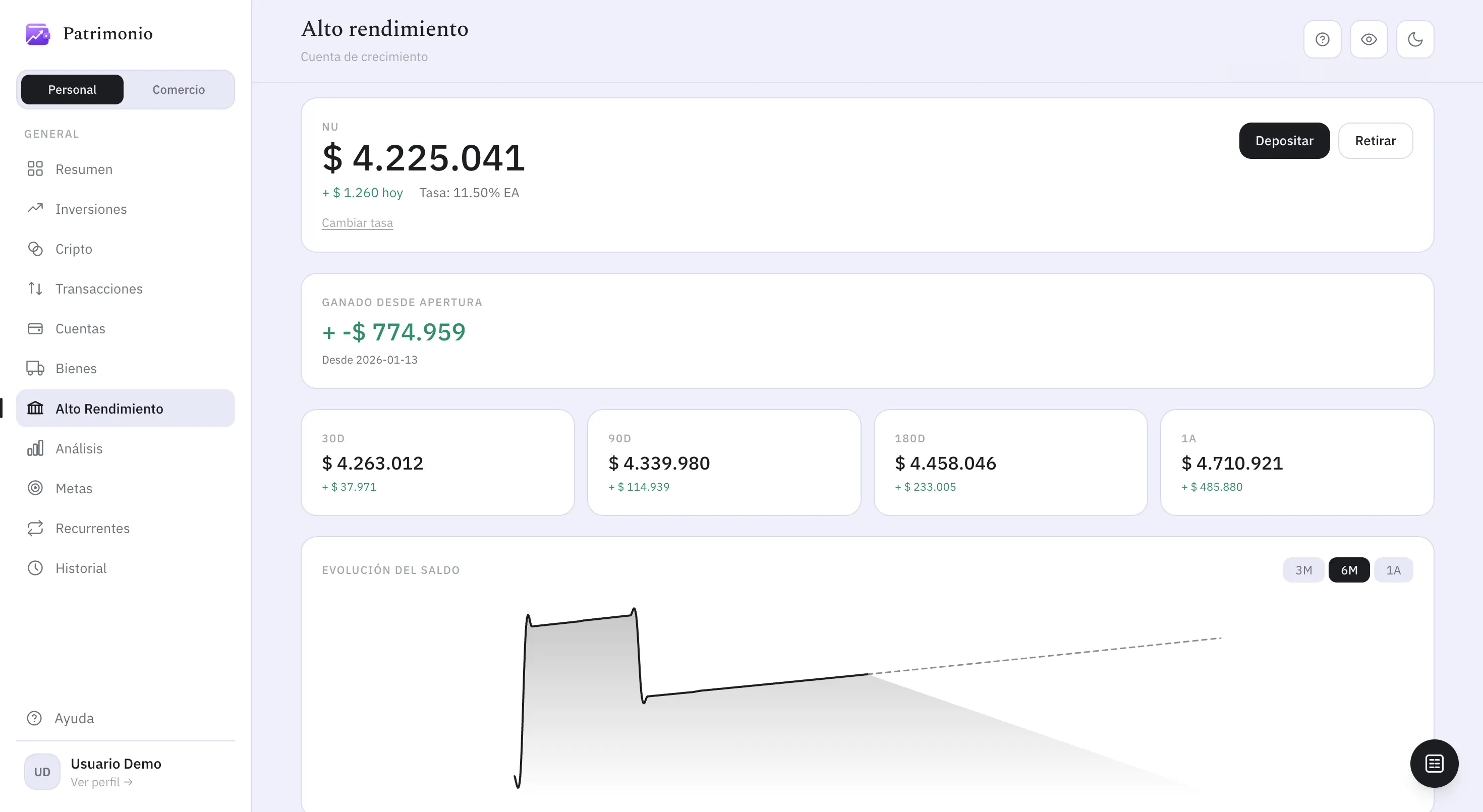Navigate to Análisis
1483x812 pixels.
click(126, 448)
